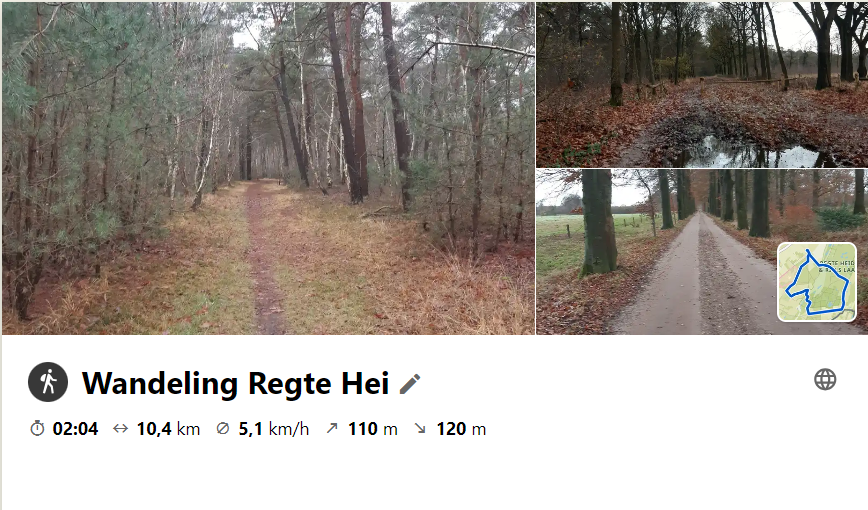This screenshot has width=868, height=510.
Task: Edit tour name with pencil icon
Action: click(x=410, y=384)
